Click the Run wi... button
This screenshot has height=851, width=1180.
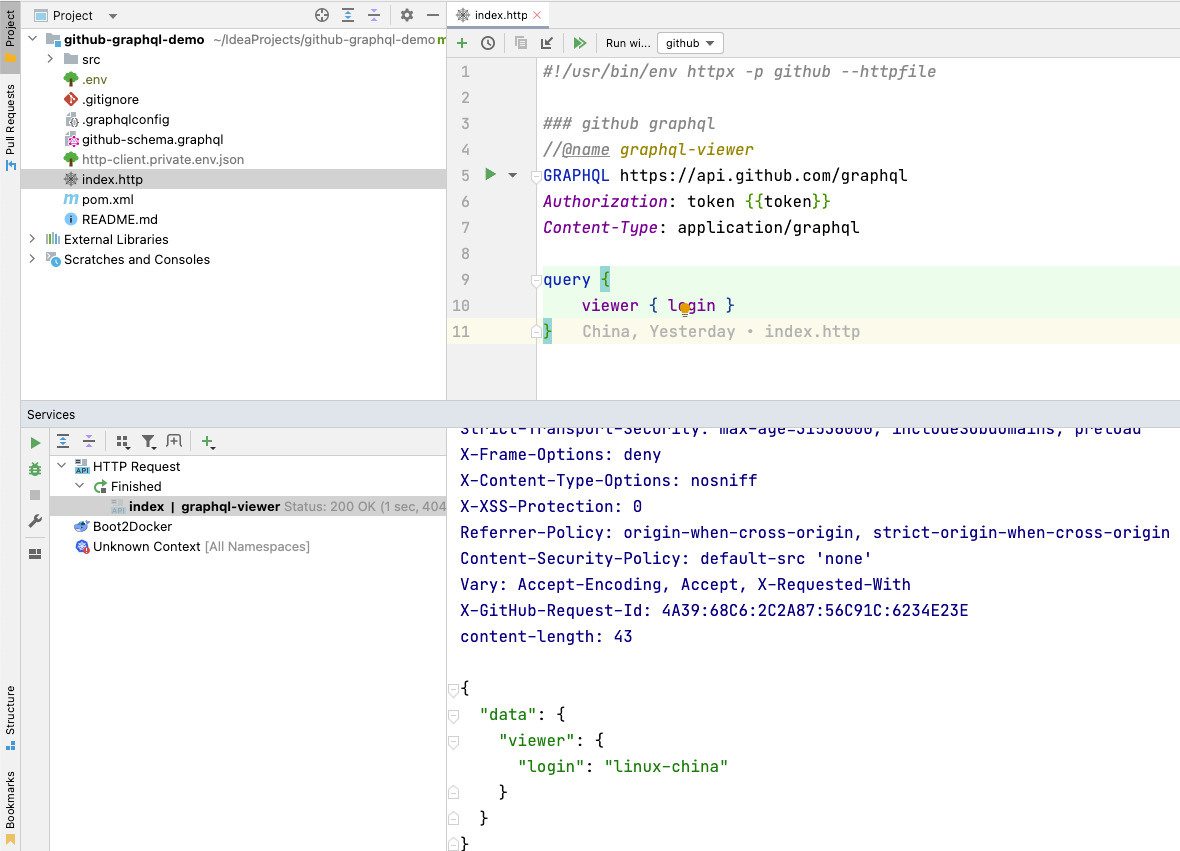point(627,43)
